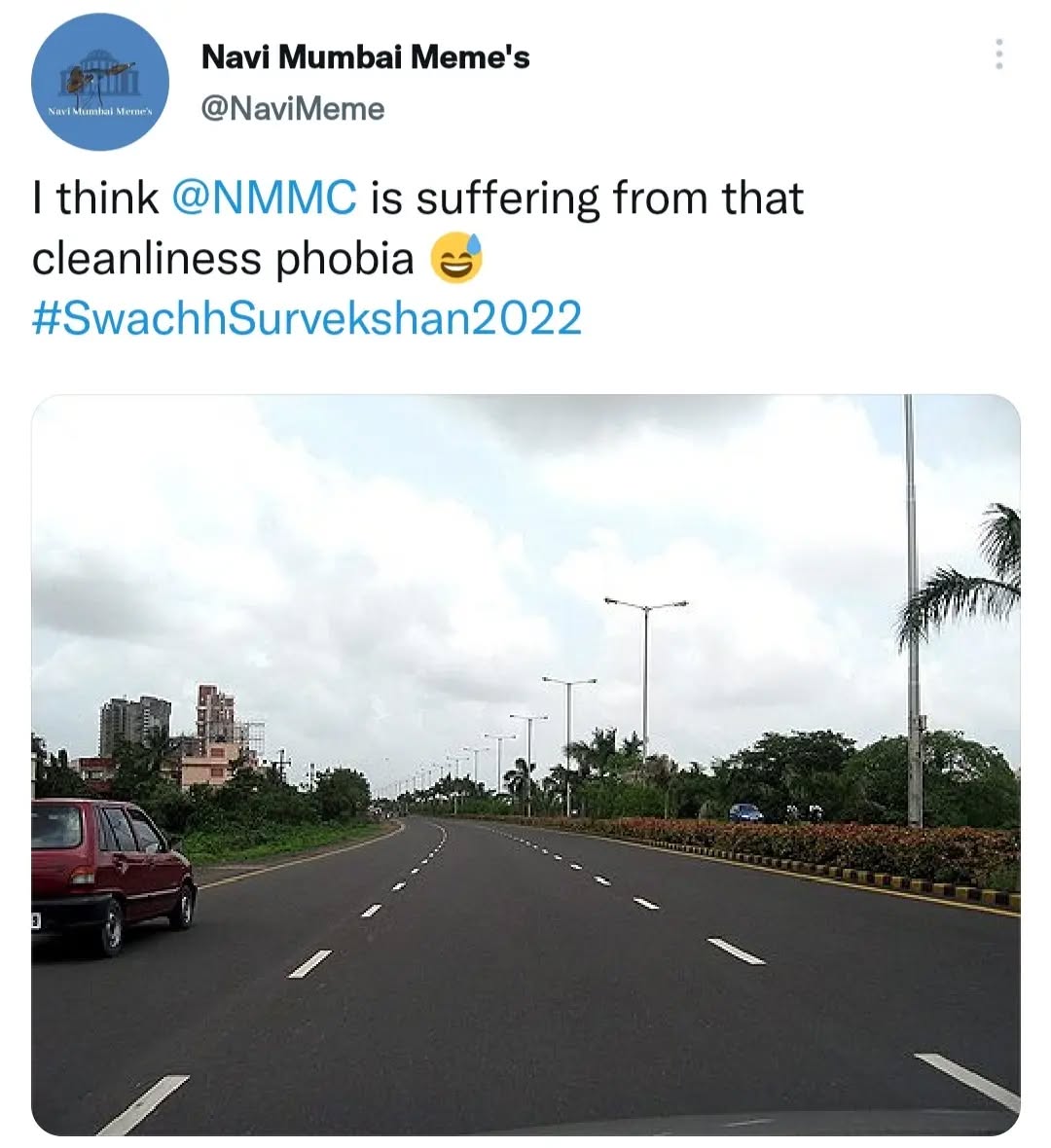Viewport: 1051px width, 1148px height.
Task: Click the blue car in the distance
Action: [745, 812]
